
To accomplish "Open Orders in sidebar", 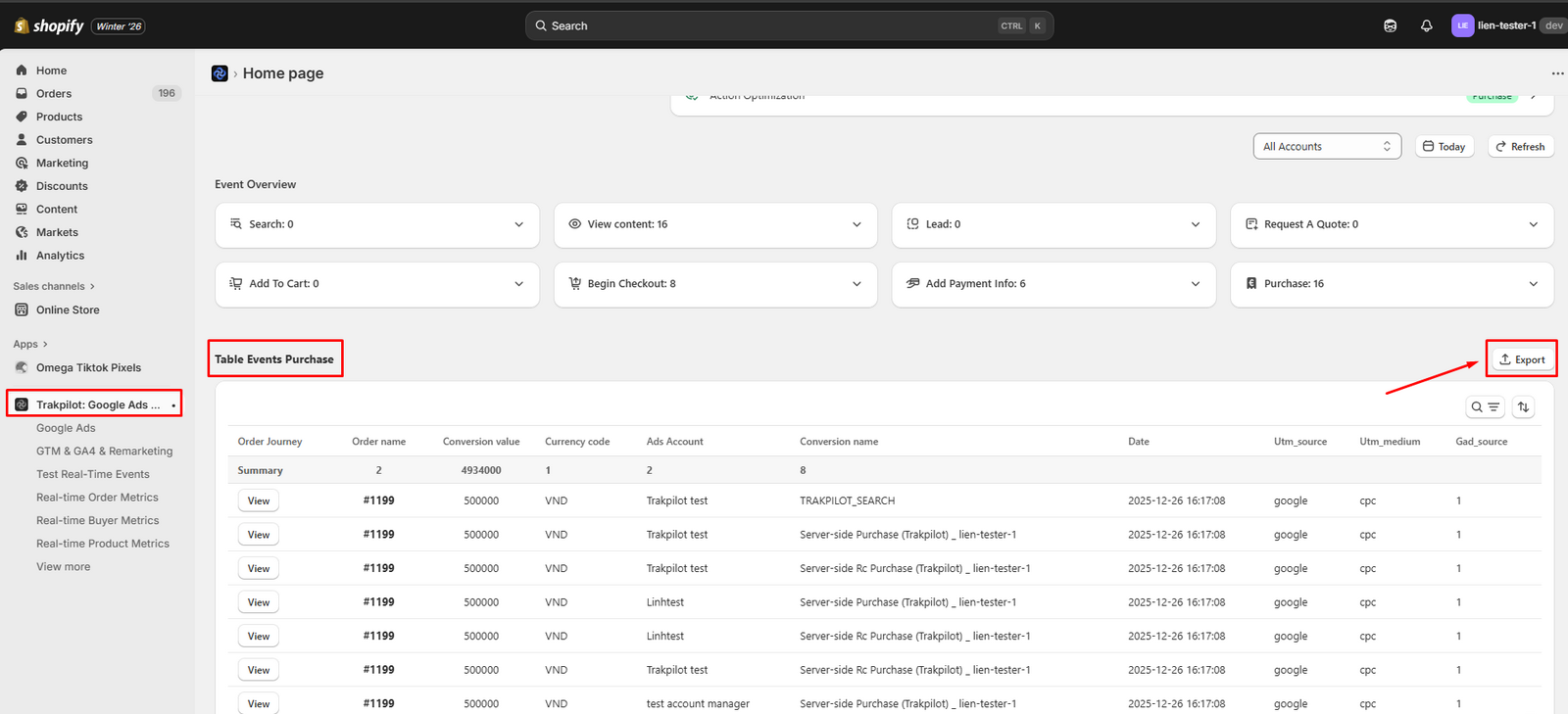I will click(x=54, y=94).
